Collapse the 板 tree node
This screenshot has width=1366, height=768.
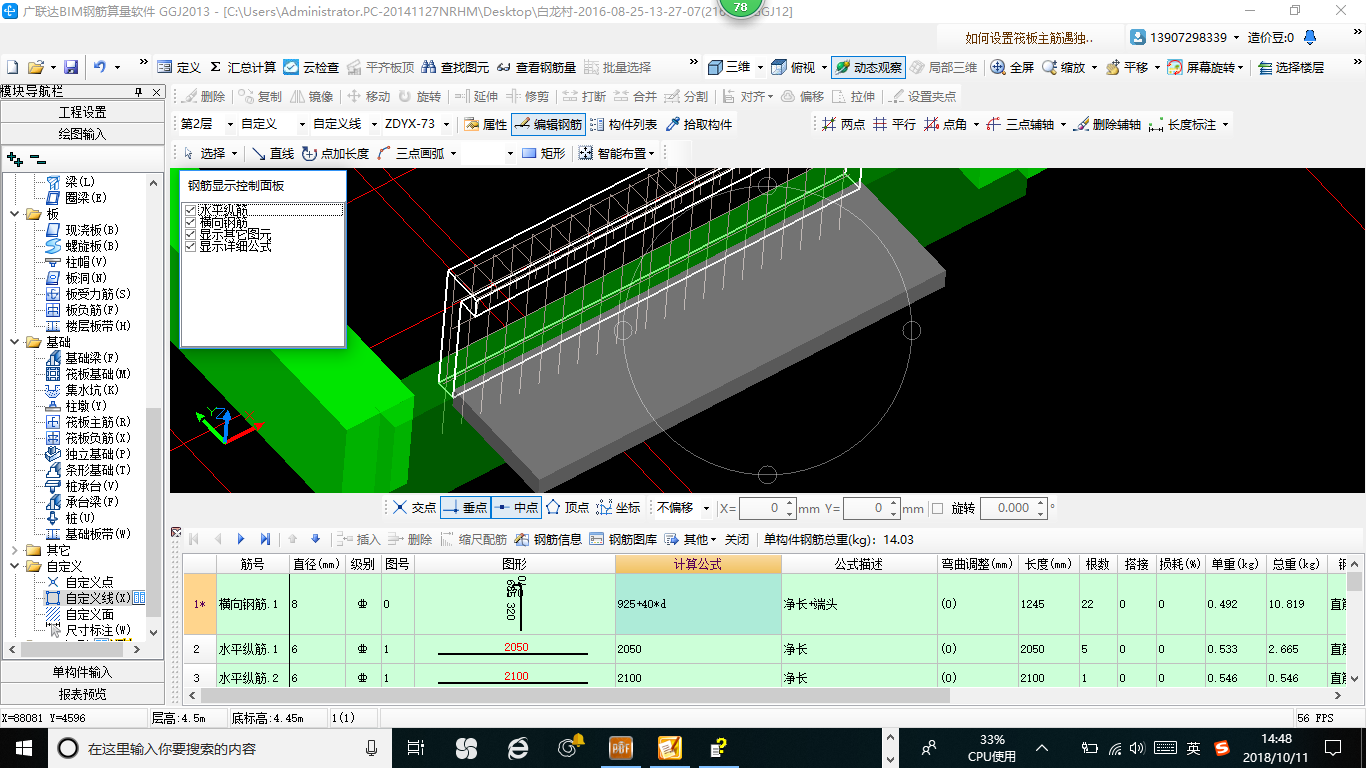[x=14, y=214]
